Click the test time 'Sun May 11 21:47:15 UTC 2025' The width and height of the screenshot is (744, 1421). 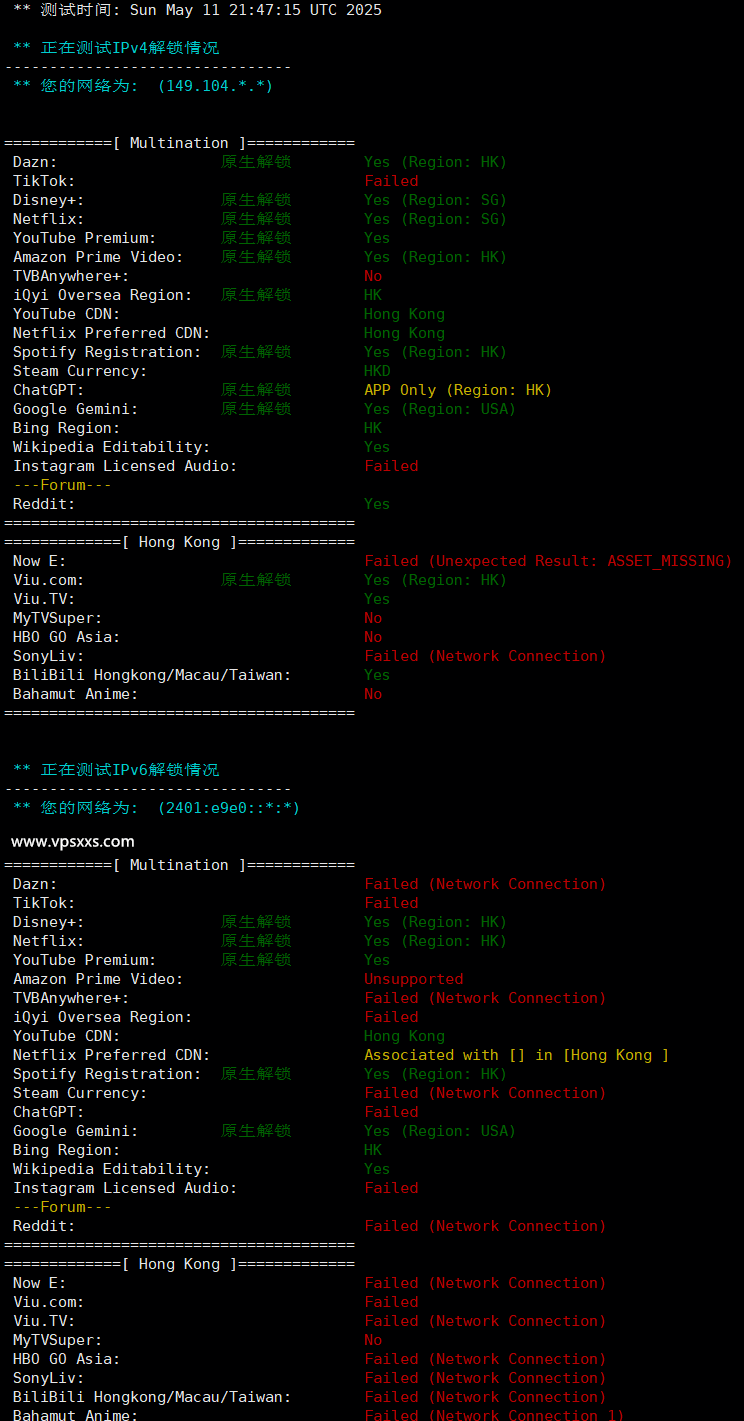(x=256, y=10)
